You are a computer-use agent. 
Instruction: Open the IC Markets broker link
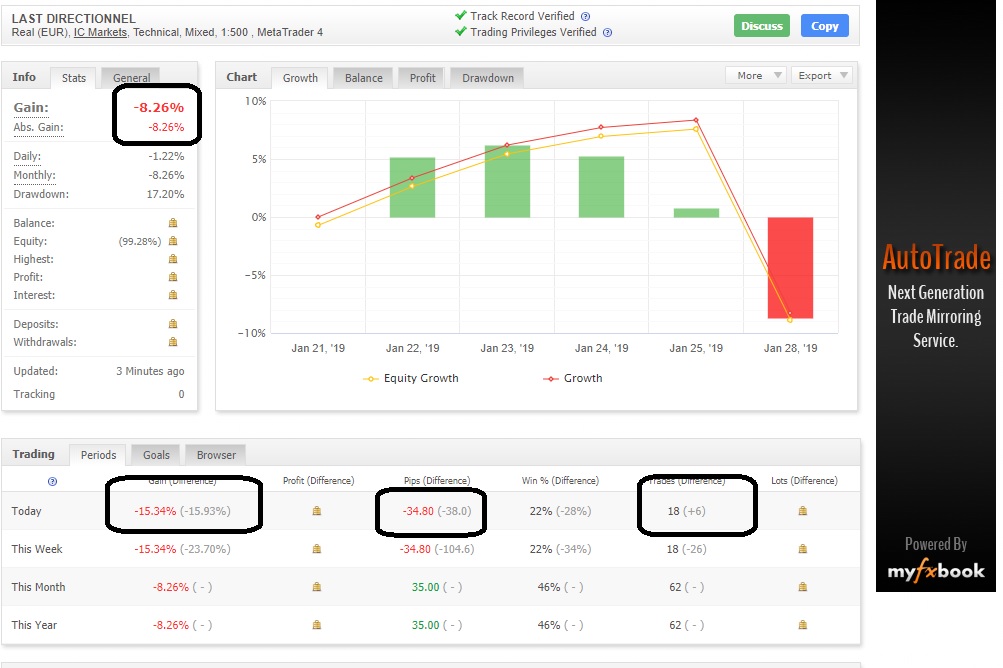pos(100,33)
